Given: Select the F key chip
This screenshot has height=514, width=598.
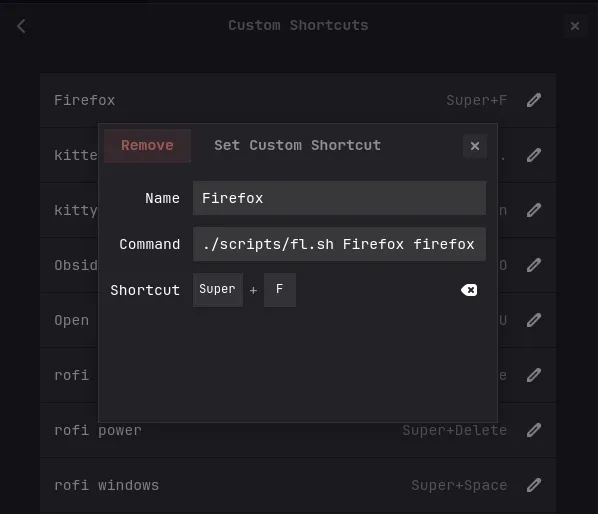Looking at the screenshot, I should click(280, 290).
